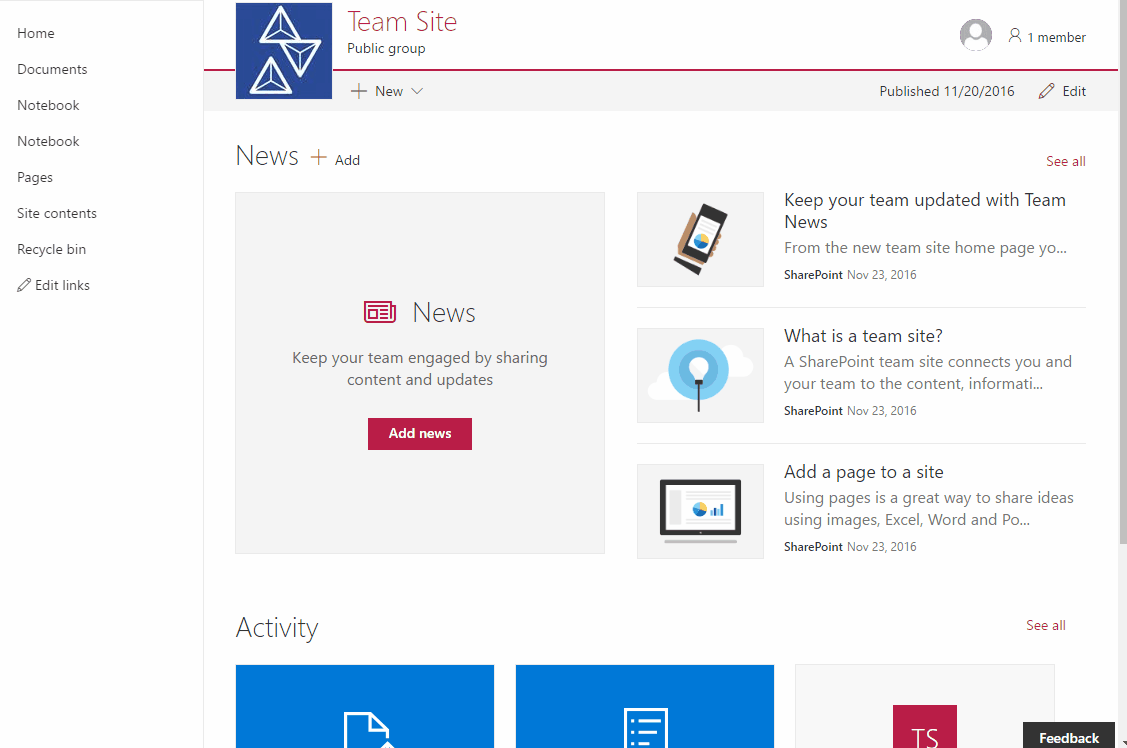Click the member avatar profile icon
Viewport: 1127px width, 748px height.
(x=975, y=36)
